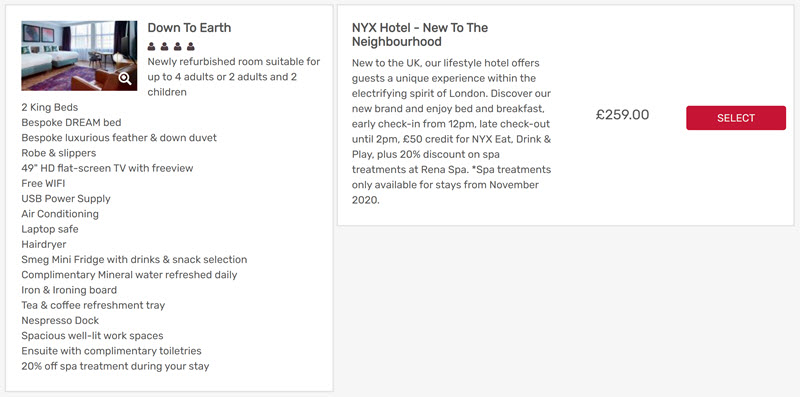This screenshot has height=397, width=800.
Task: Click the Smeg Mini Fridge amenity line
Action: coord(134,260)
